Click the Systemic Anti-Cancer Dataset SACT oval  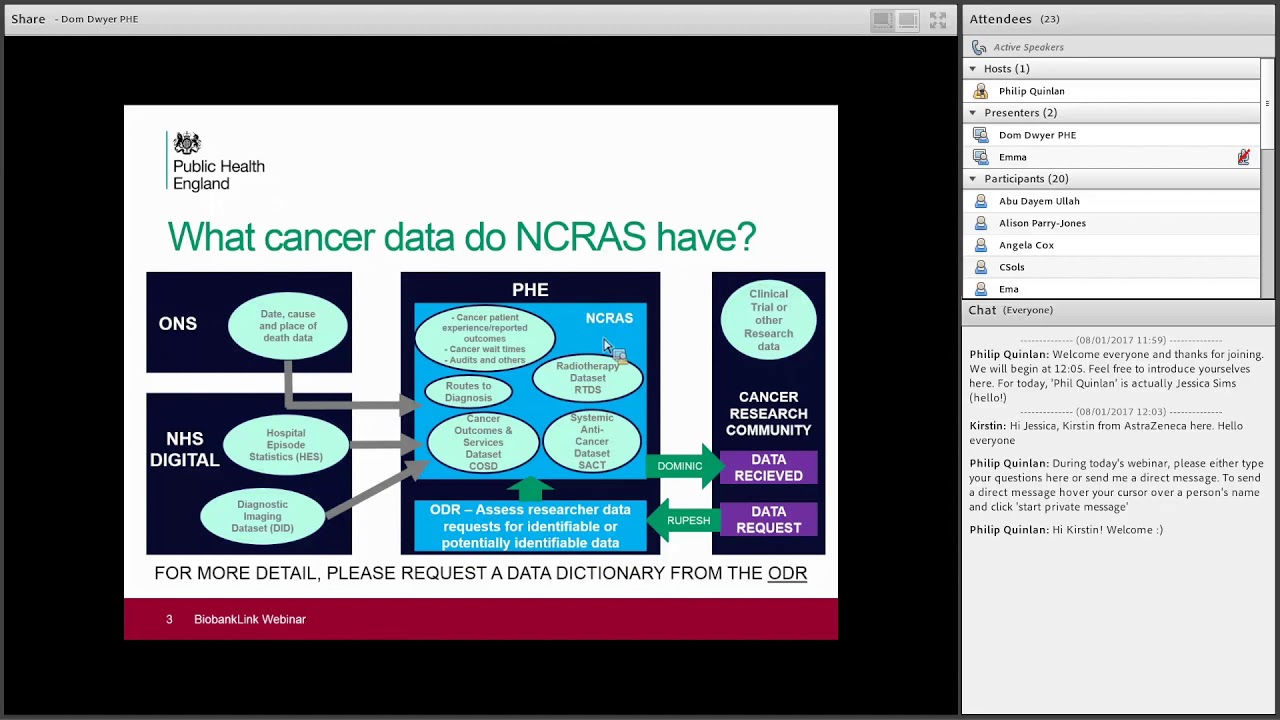click(x=591, y=441)
